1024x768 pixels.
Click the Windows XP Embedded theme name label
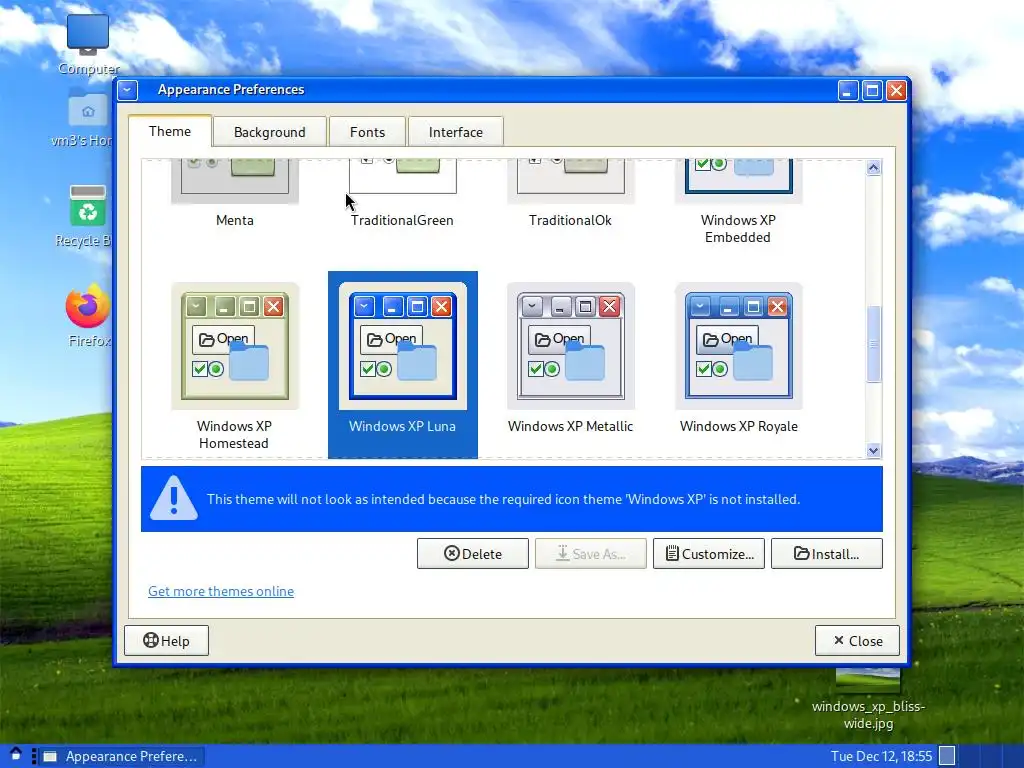pyautogui.click(x=738, y=229)
